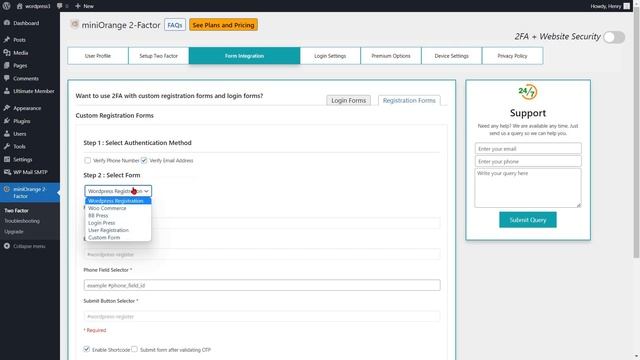Click the Enter your phone field
This screenshot has height=360, width=640.
tap(528, 161)
